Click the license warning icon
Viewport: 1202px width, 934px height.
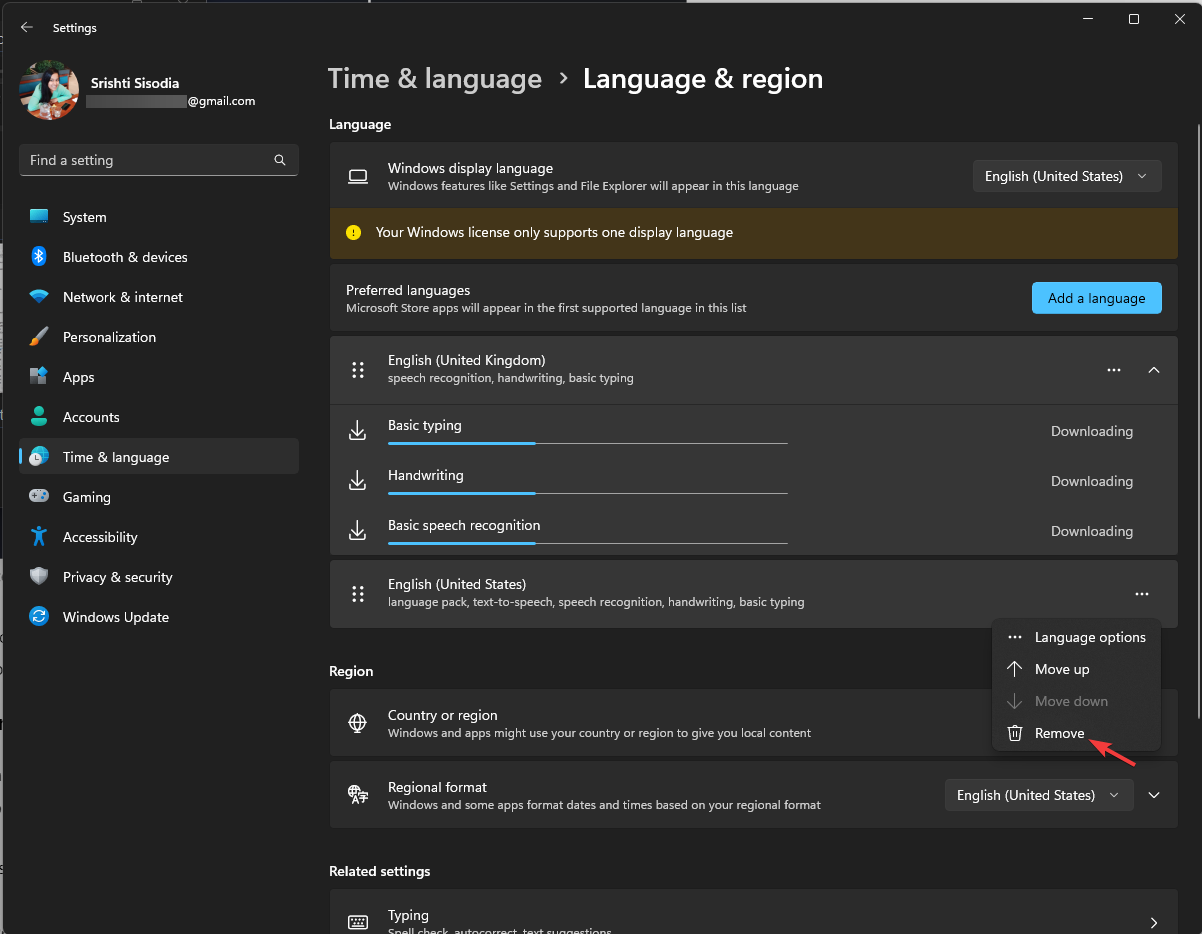point(354,232)
